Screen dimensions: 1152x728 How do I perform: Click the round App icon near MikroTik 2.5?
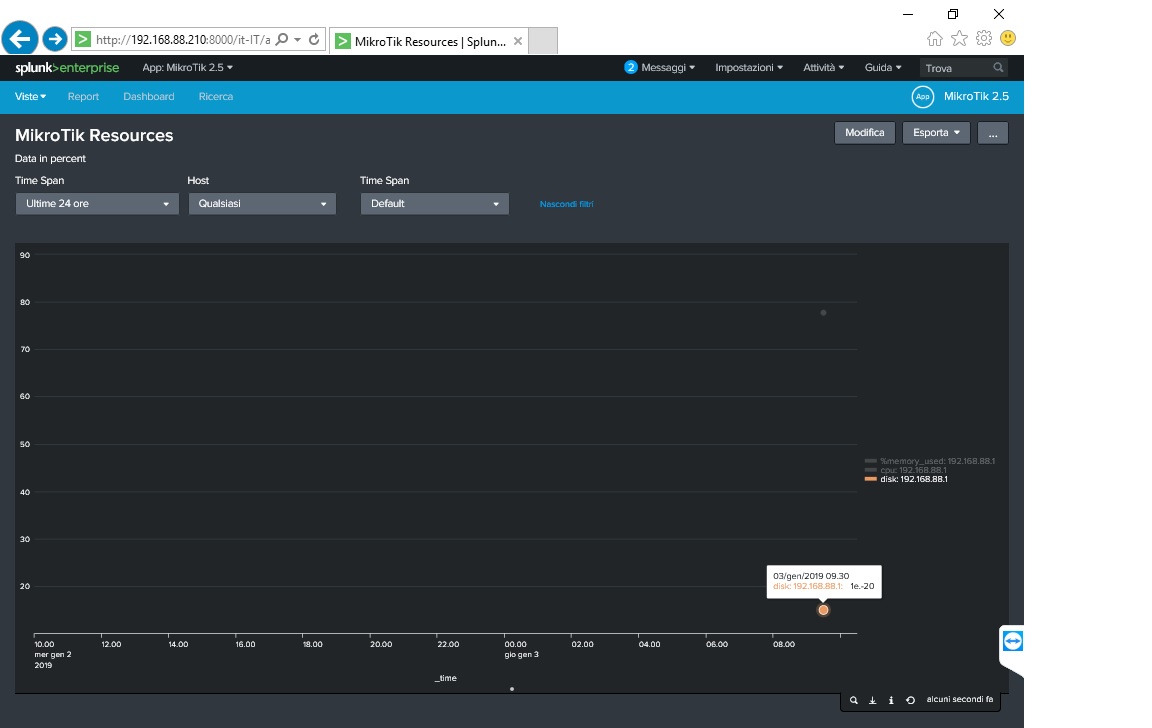point(923,97)
